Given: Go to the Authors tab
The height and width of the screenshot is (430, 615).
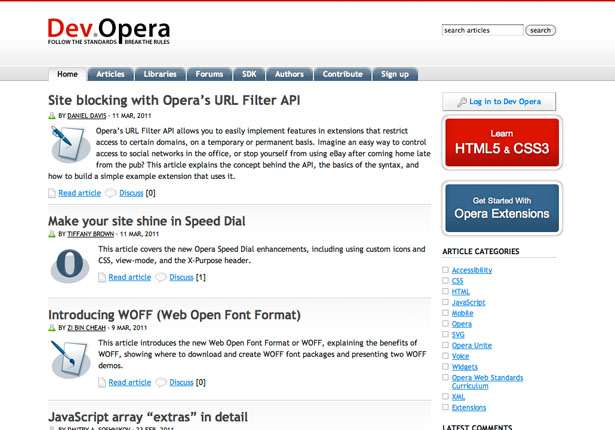Looking at the screenshot, I should pos(289,74).
